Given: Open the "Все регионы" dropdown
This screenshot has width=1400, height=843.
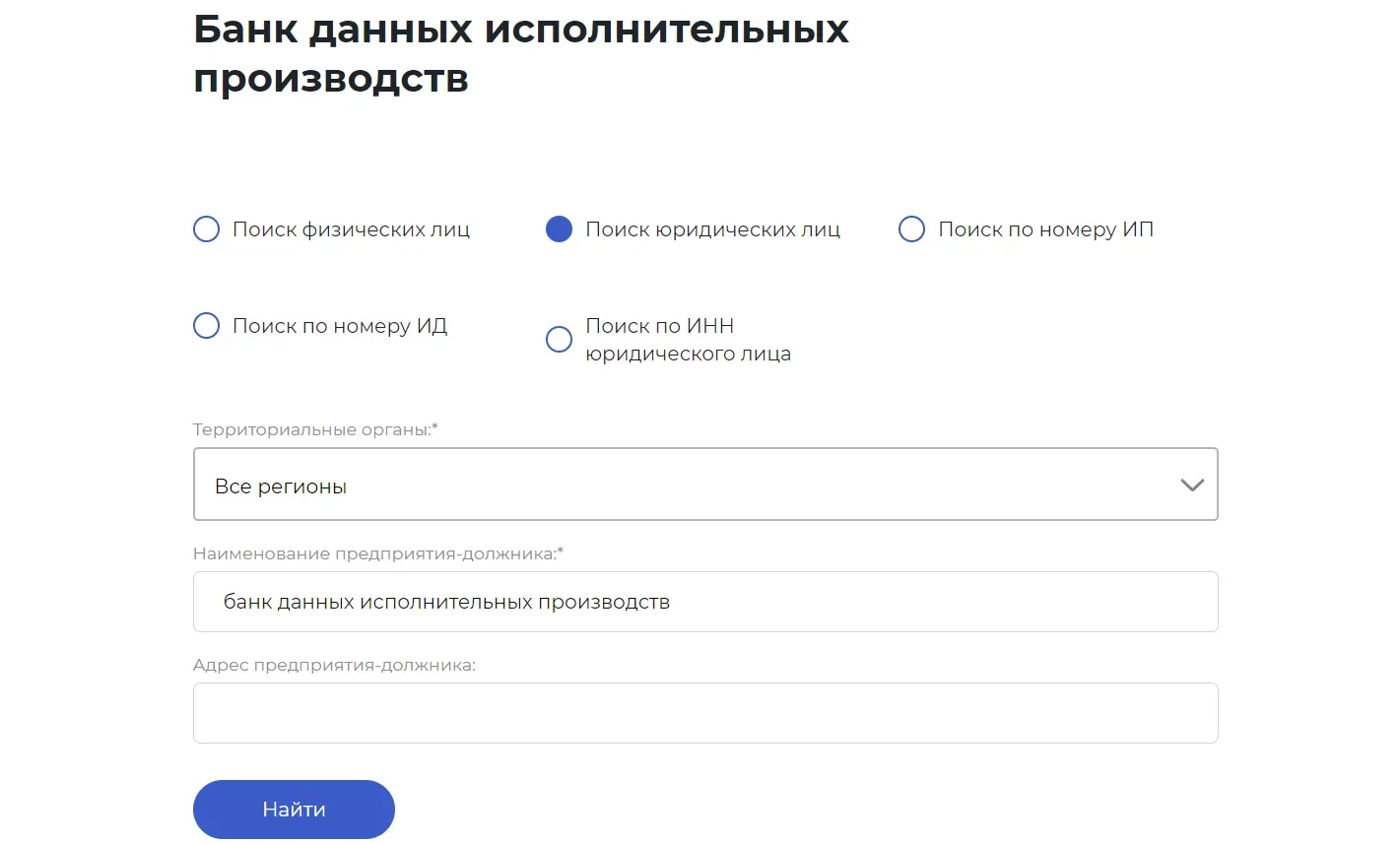Looking at the screenshot, I should point(705,485).
